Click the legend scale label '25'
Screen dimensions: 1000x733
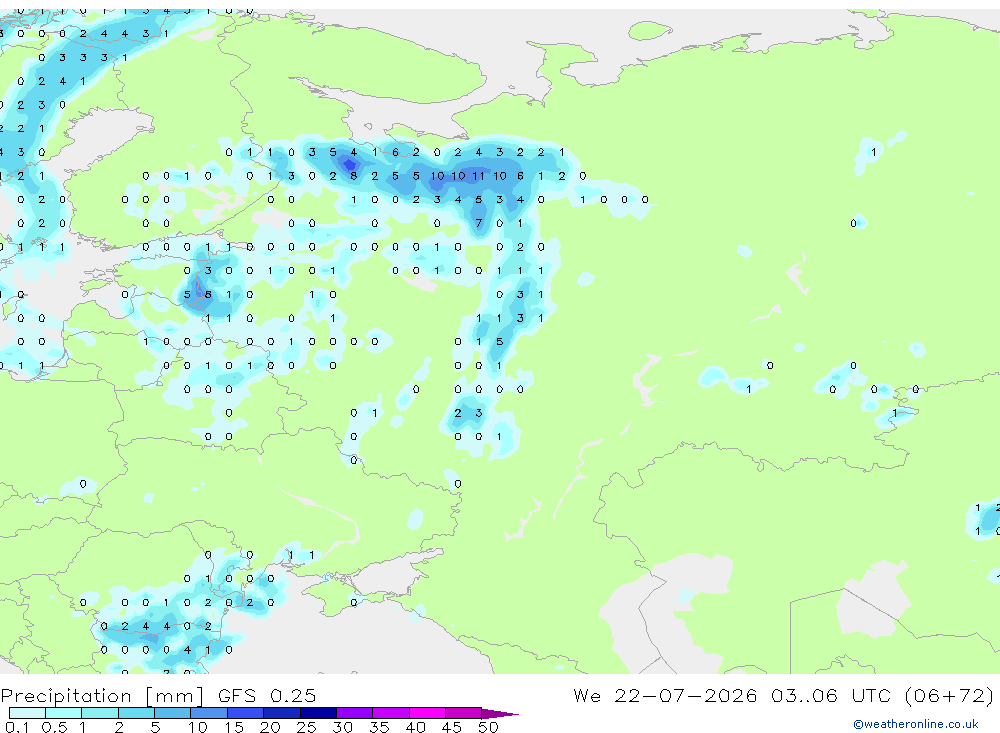pyautogui.click(x=306, y=727)
